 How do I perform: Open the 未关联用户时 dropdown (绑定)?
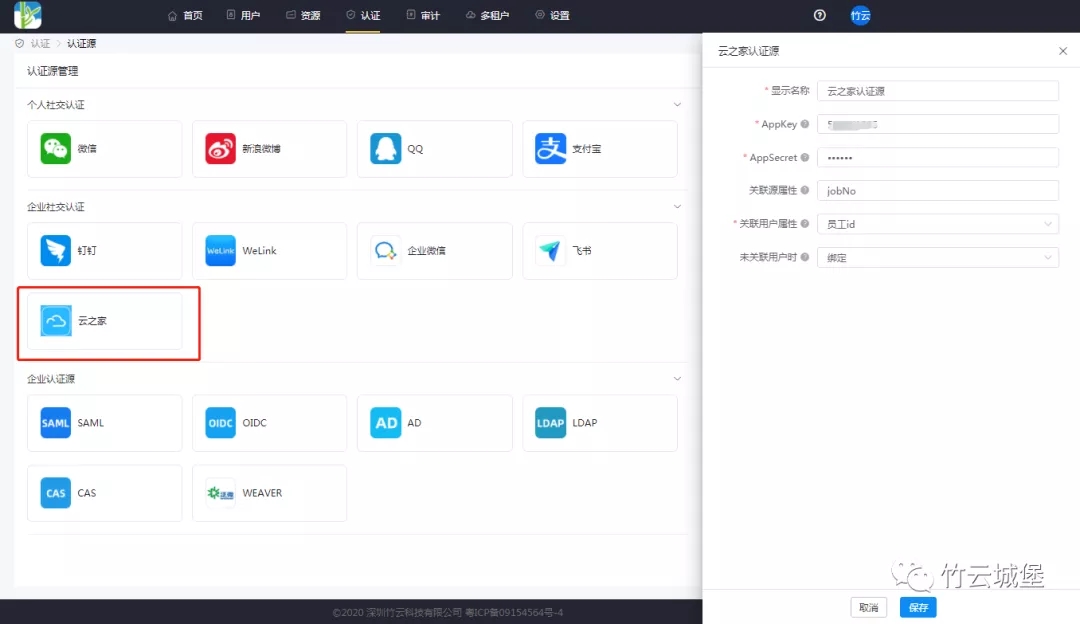click(x=937, y=258)
